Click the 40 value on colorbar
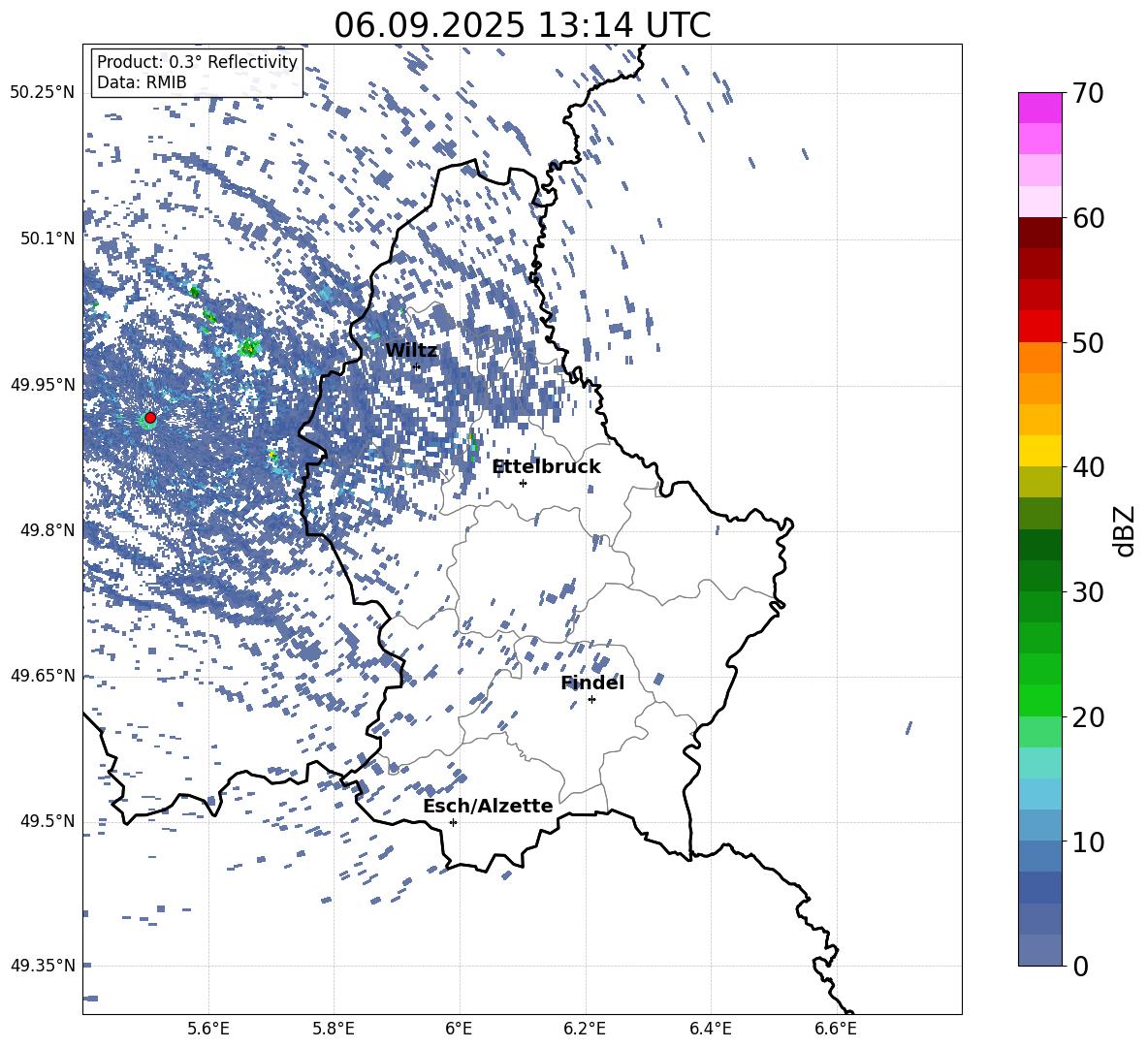1148x1048 pixels. 1089,467
